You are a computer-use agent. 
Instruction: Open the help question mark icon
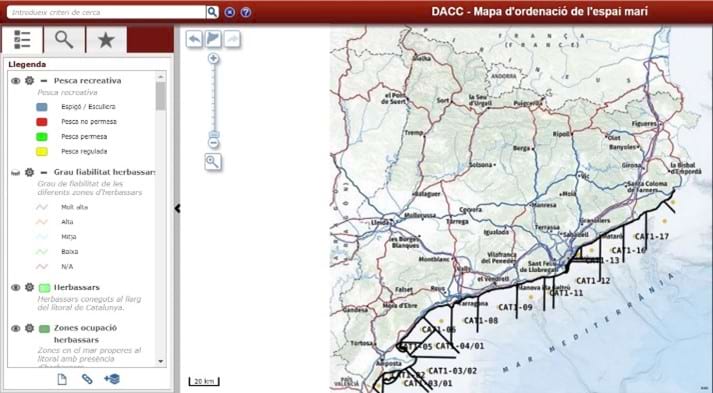[246, 12]
